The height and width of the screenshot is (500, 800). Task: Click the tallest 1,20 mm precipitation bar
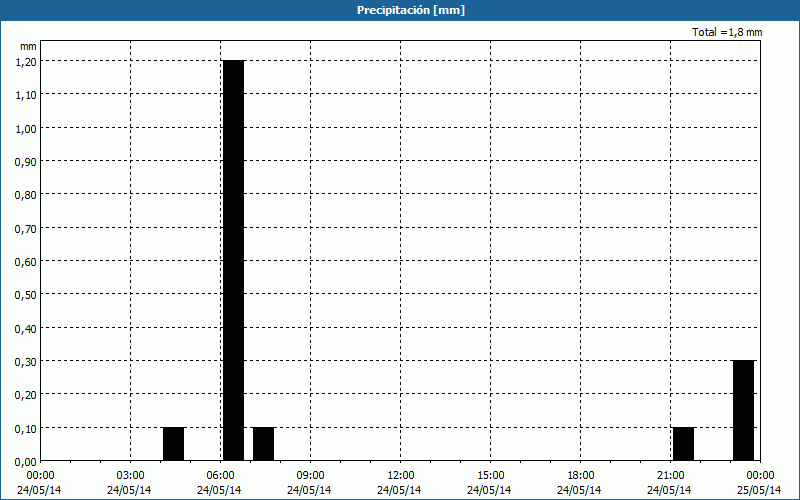[x=234, y=260]
